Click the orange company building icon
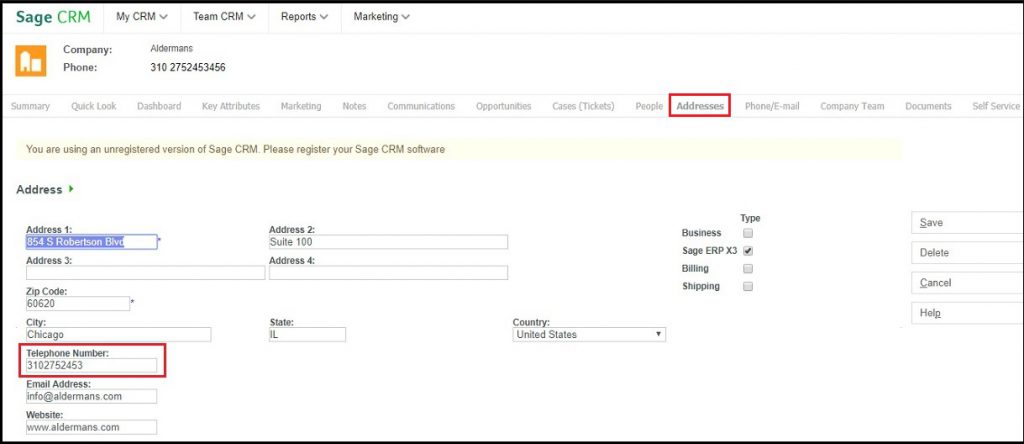This screenshot has width=1024, height=444. tap(31, 61)
